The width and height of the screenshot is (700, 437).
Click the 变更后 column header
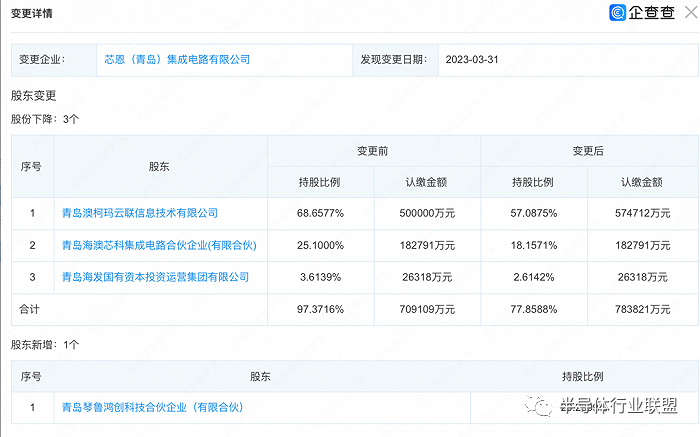tap(589, 151)
